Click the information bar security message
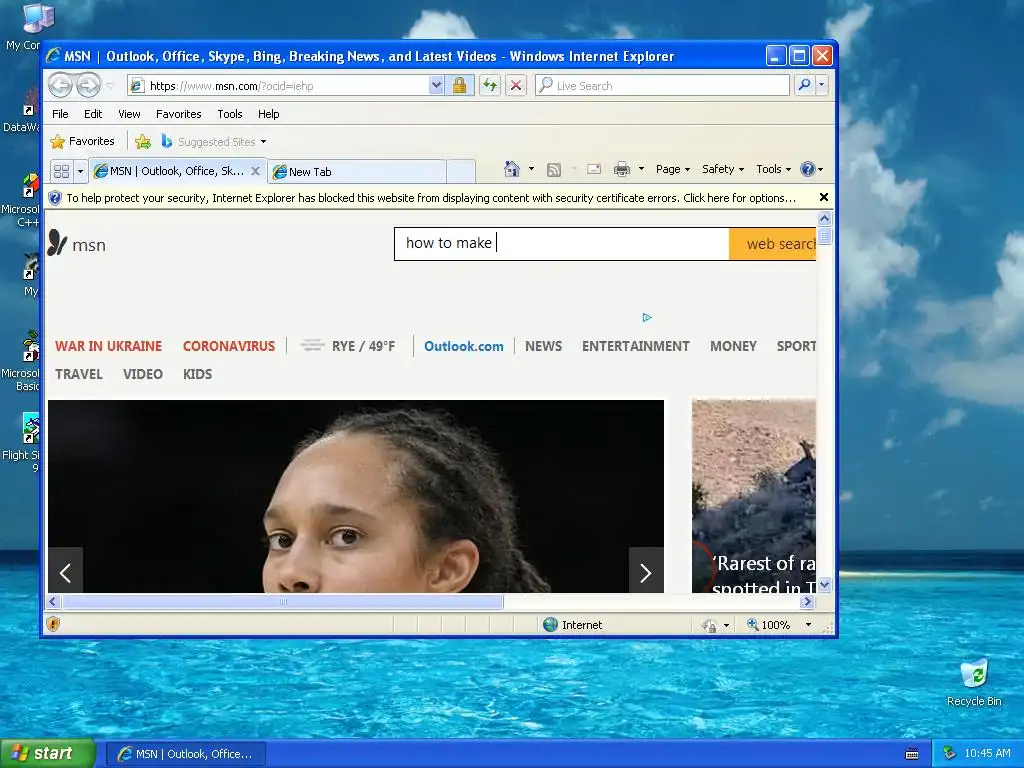 431,198
